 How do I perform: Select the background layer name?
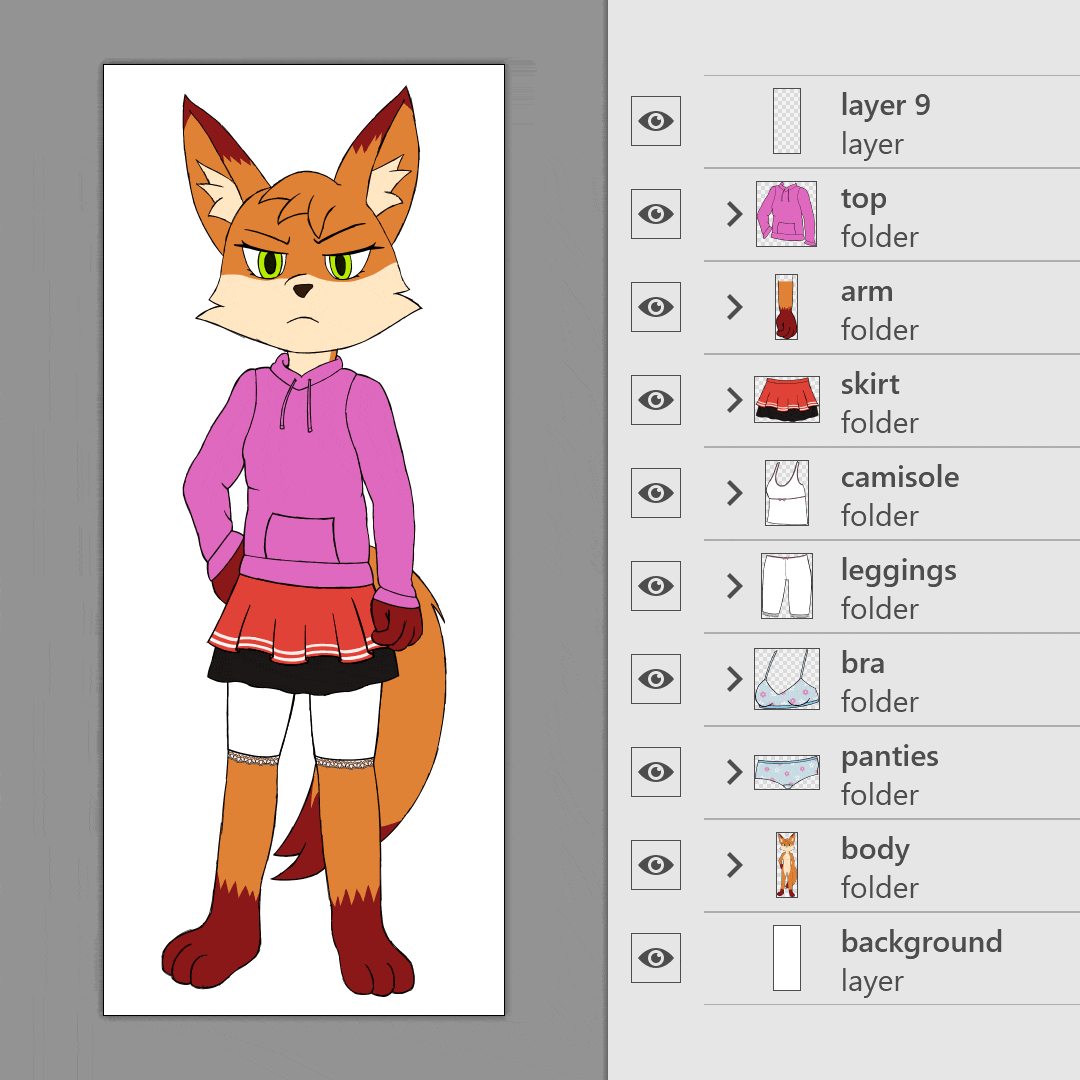pos(922,943)
